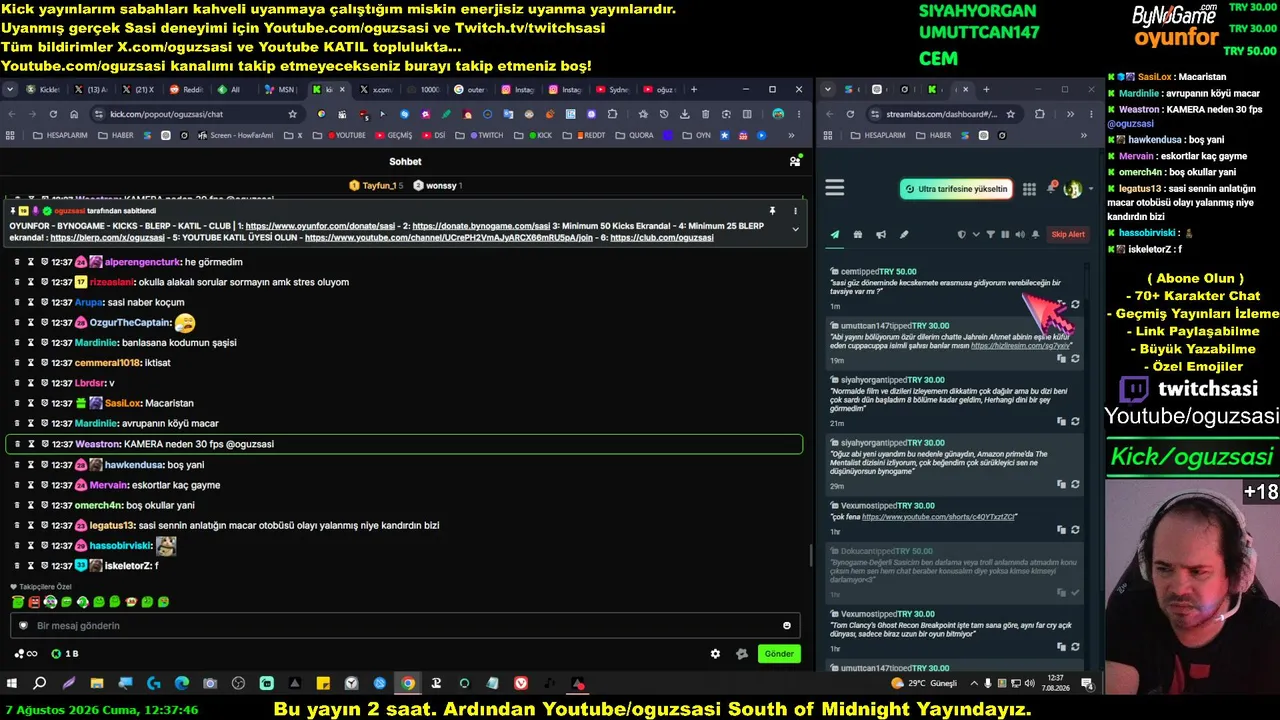This screenshot has height=720, width=1280.
Task: Pause the Streamlabs alert queue
Action: [x=1005, y=235]
